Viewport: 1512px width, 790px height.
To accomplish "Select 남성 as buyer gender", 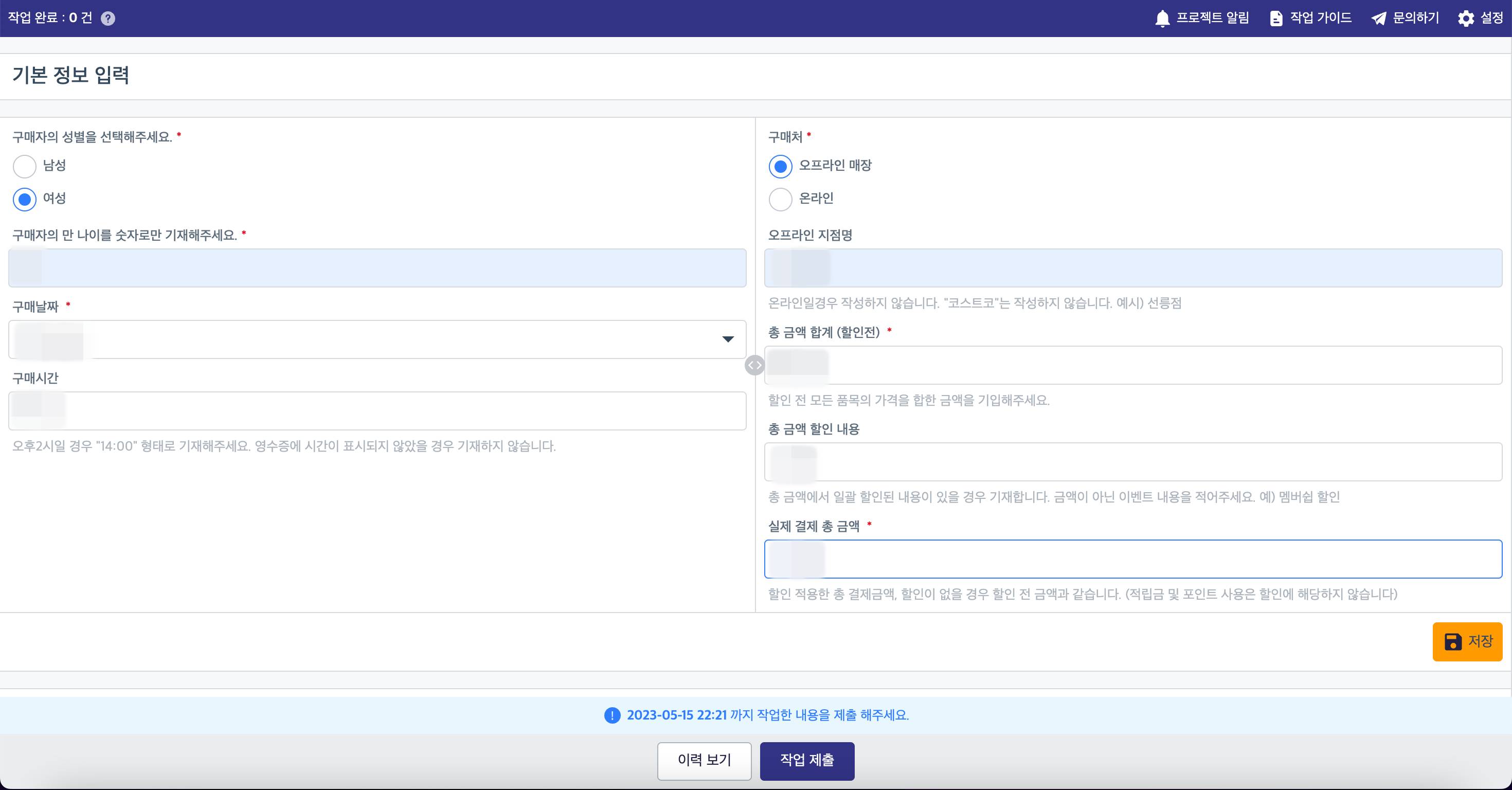I will click(x=24, y=166).
